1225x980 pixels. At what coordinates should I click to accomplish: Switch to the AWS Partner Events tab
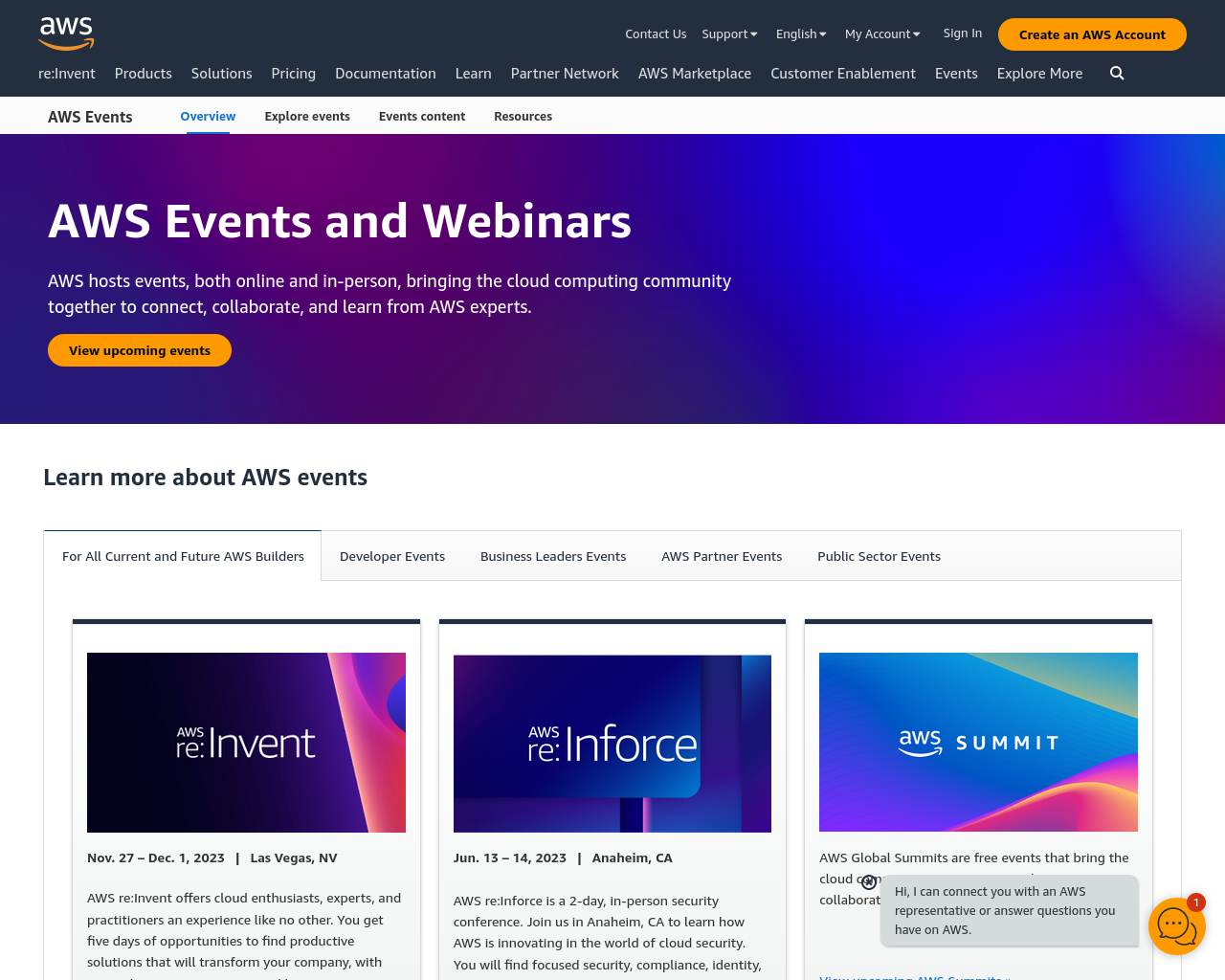pos(722,556)
